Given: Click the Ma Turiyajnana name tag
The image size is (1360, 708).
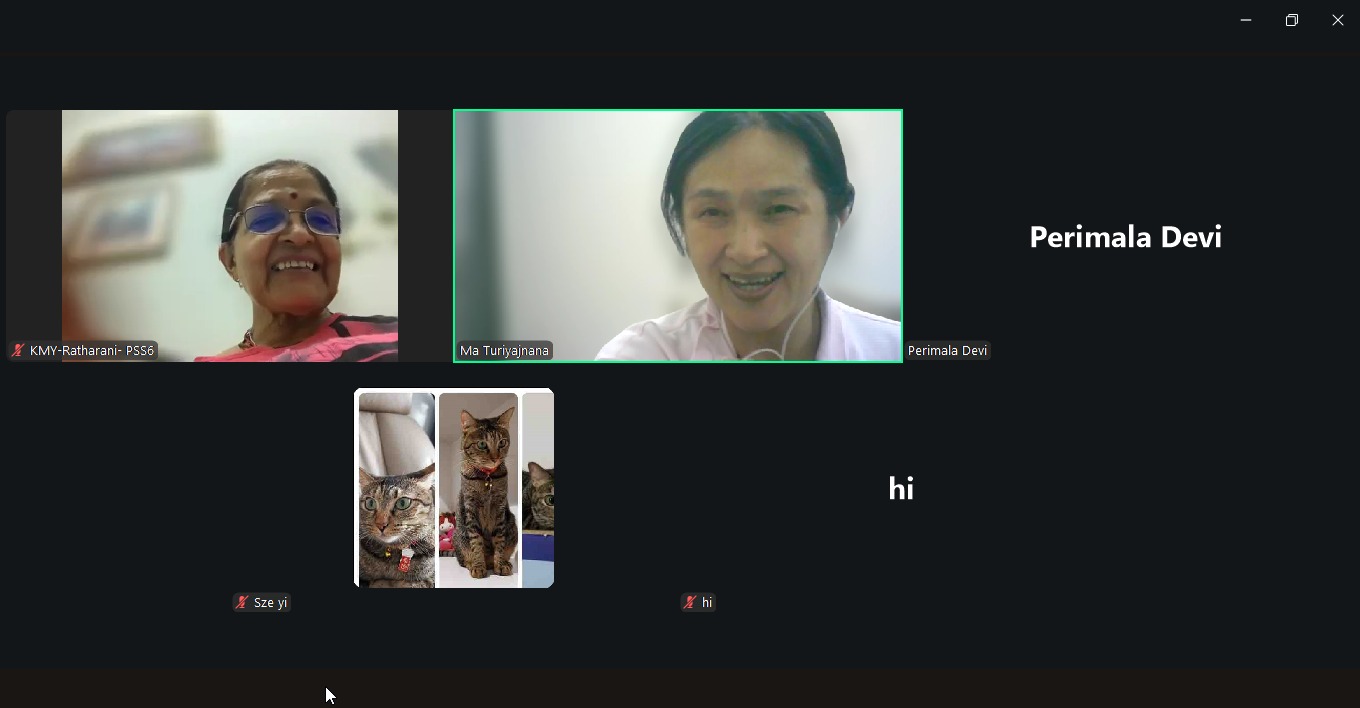Looking at the screenshot, I should [x=504, y=351].
